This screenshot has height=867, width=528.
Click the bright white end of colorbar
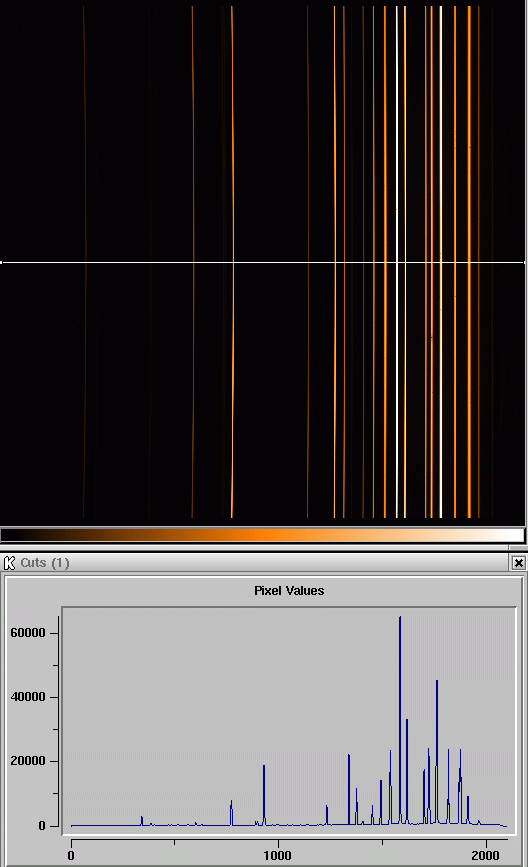tap(511, 535)
